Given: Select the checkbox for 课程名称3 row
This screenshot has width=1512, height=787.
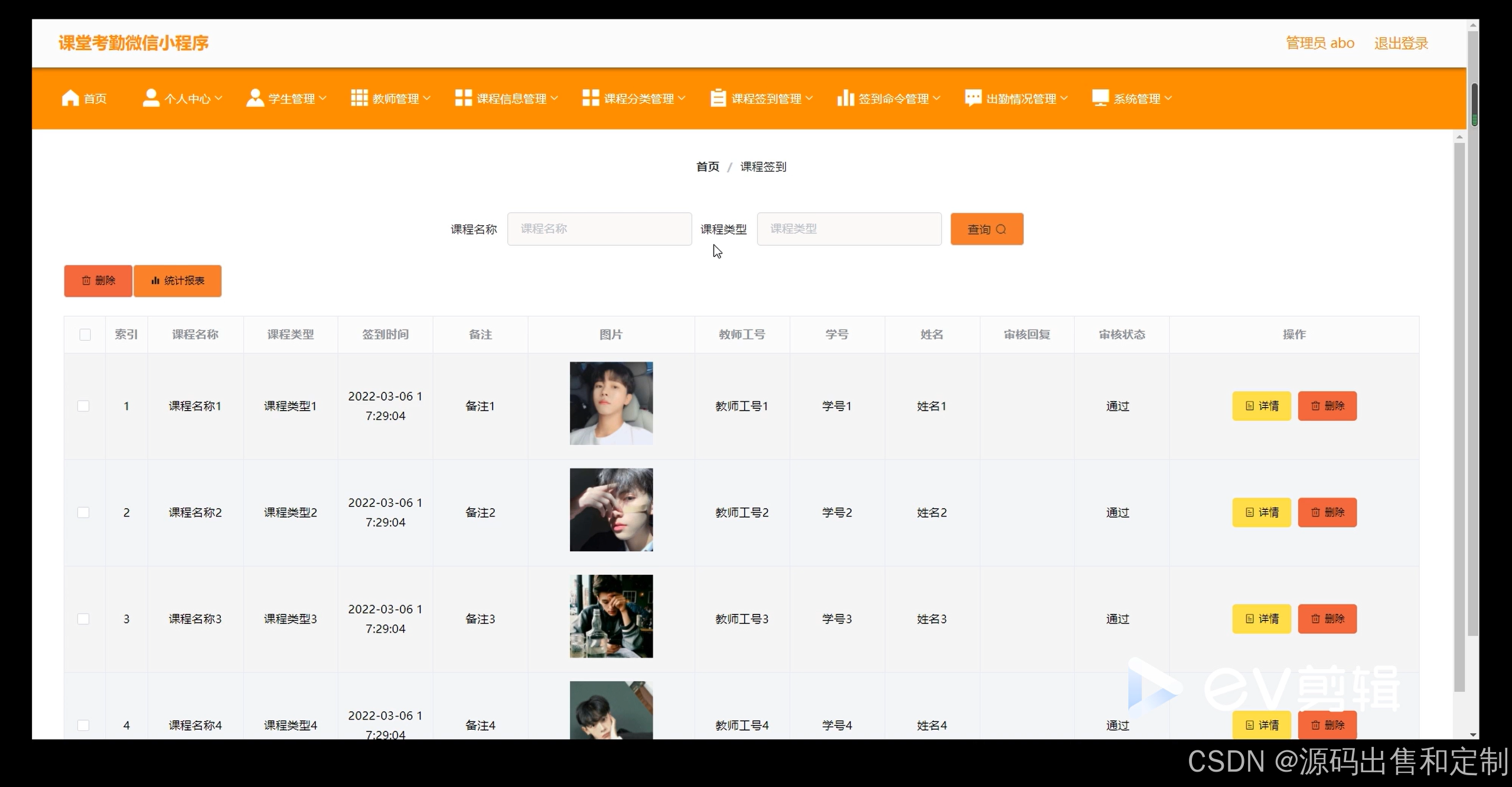Looking at the screenshot, I should pos(83,619).
